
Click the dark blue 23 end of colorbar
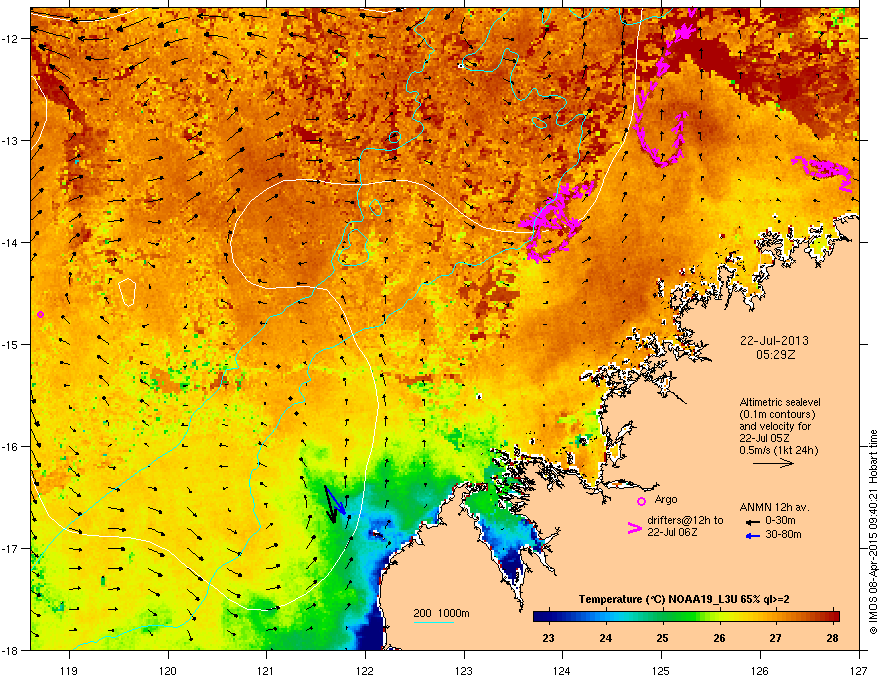coord(543,617)
